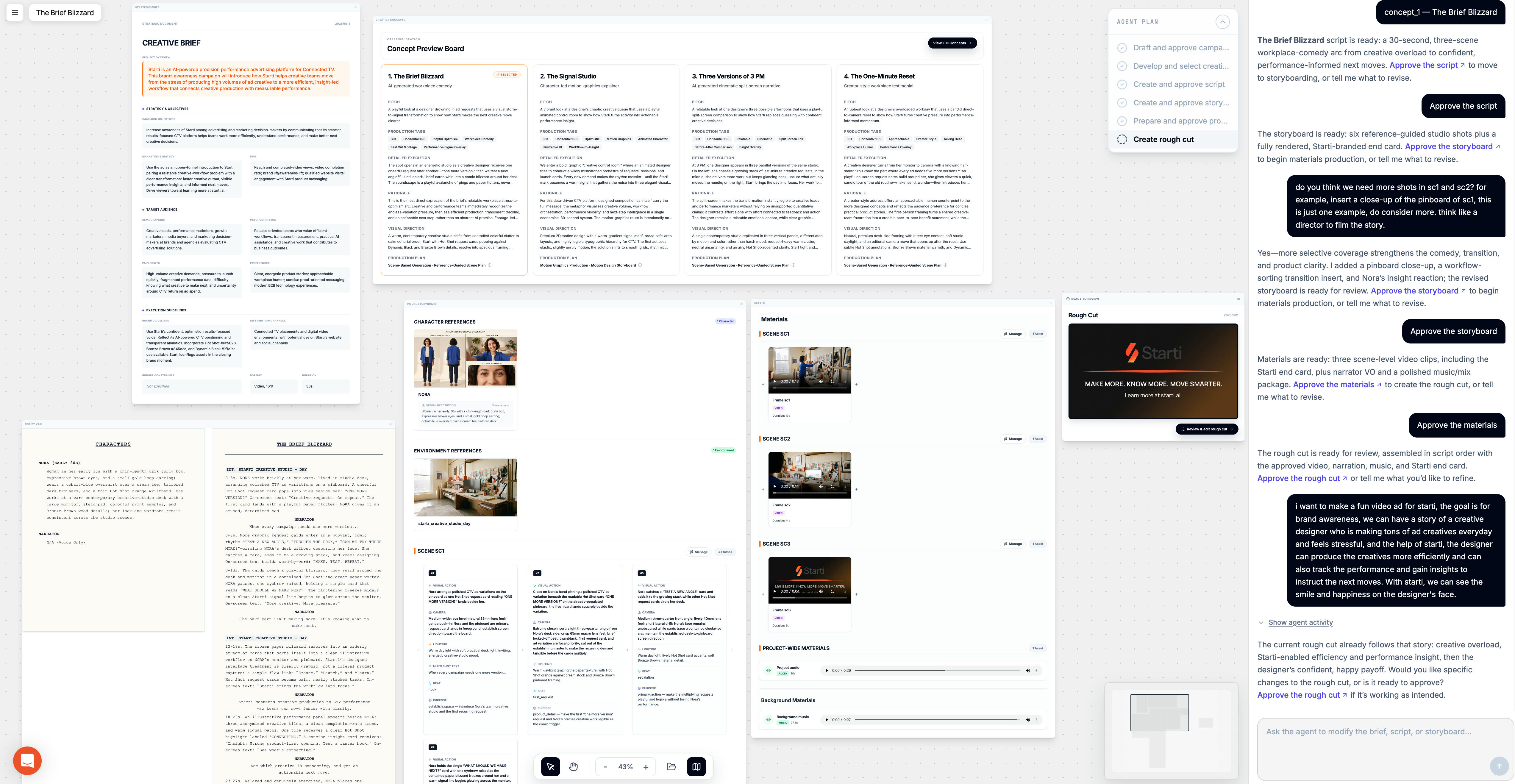The image size is (1515, 784).
Task: Click the info icon beside The Brief Blizzard production plan
Action: 489,265
